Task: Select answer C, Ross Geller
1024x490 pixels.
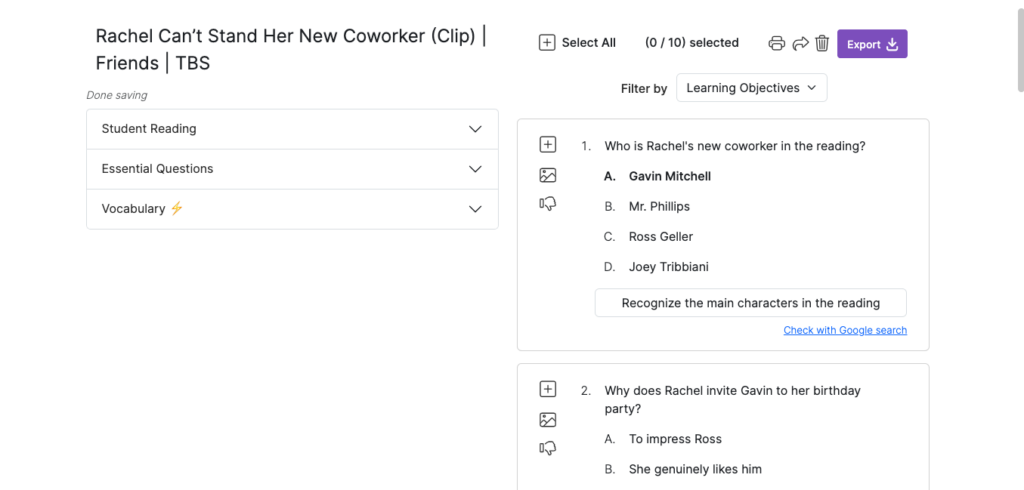Action: (660, 237)
